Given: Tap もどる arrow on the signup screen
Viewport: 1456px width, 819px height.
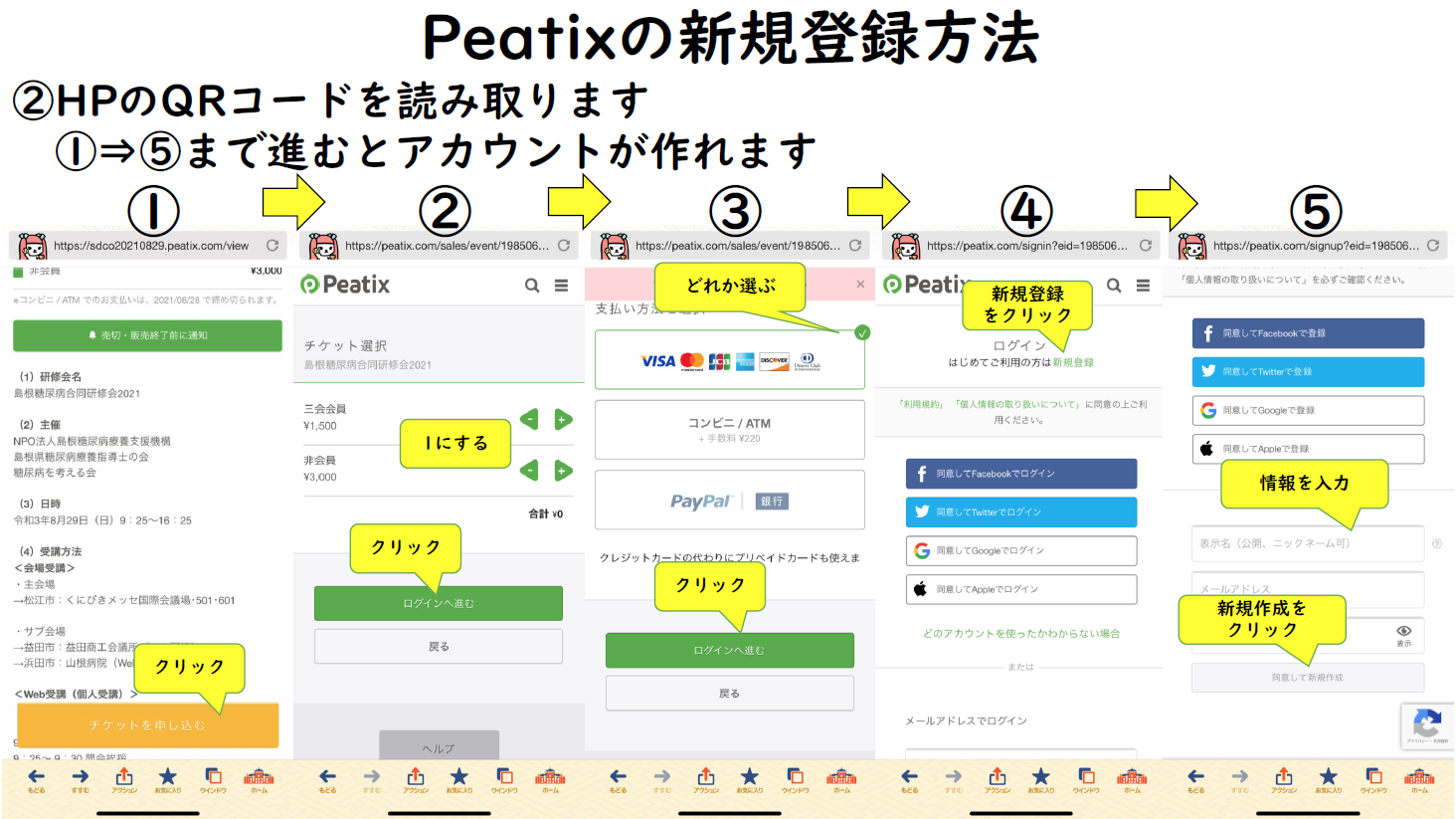Looking at the screenshot, I should 1196,780.
